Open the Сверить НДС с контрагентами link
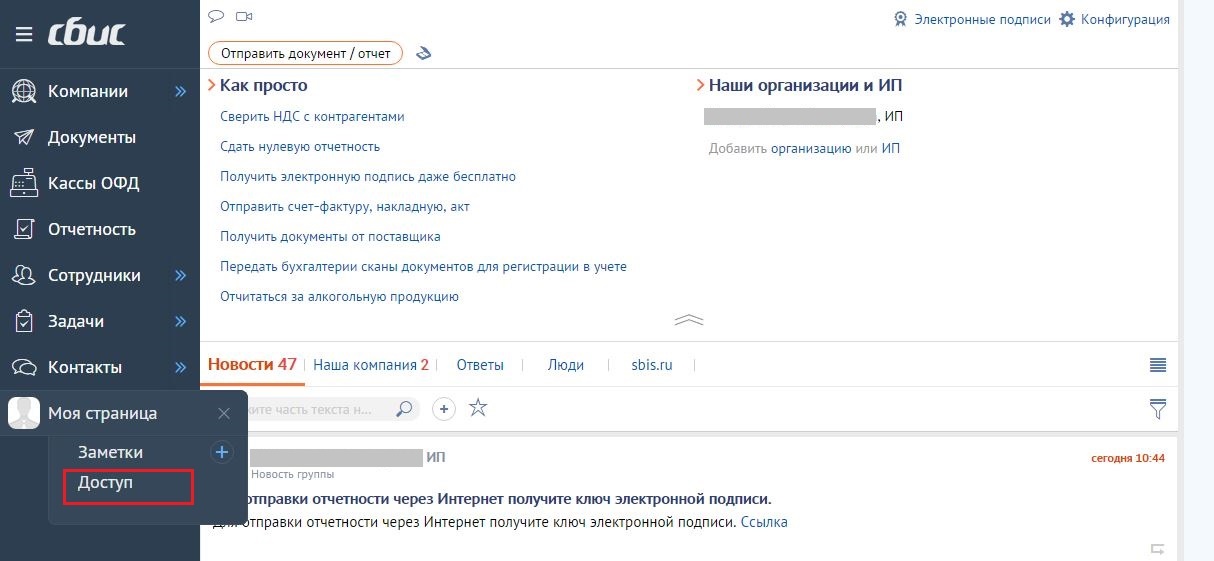Screen dimensions: 1214x561 312,116
